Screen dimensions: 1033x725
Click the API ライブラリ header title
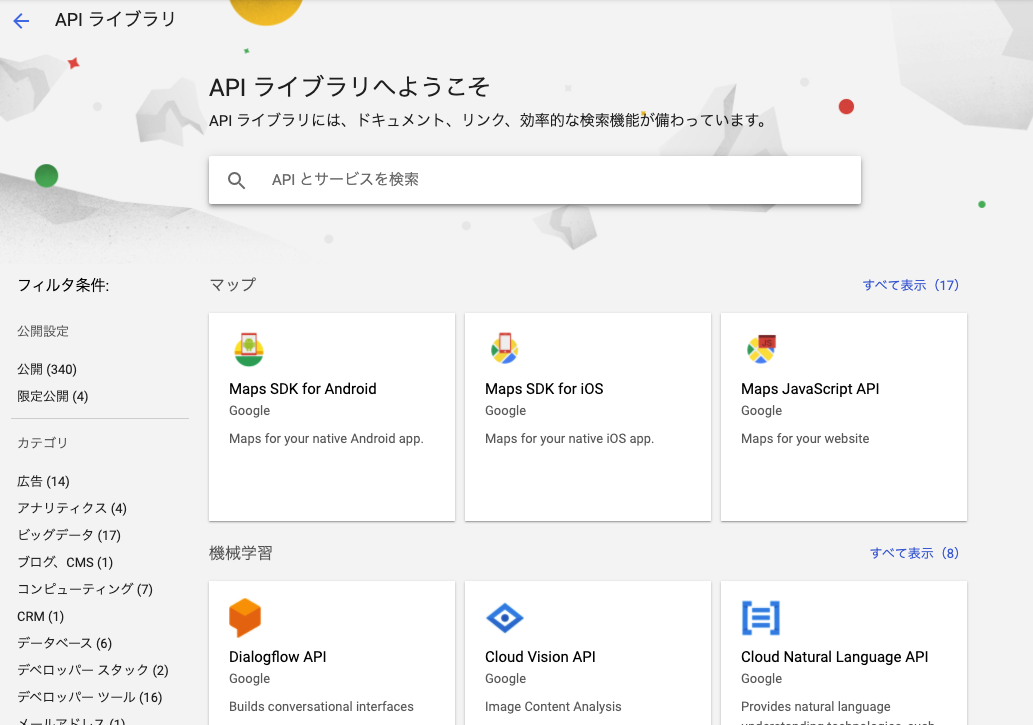click(115, 20)
